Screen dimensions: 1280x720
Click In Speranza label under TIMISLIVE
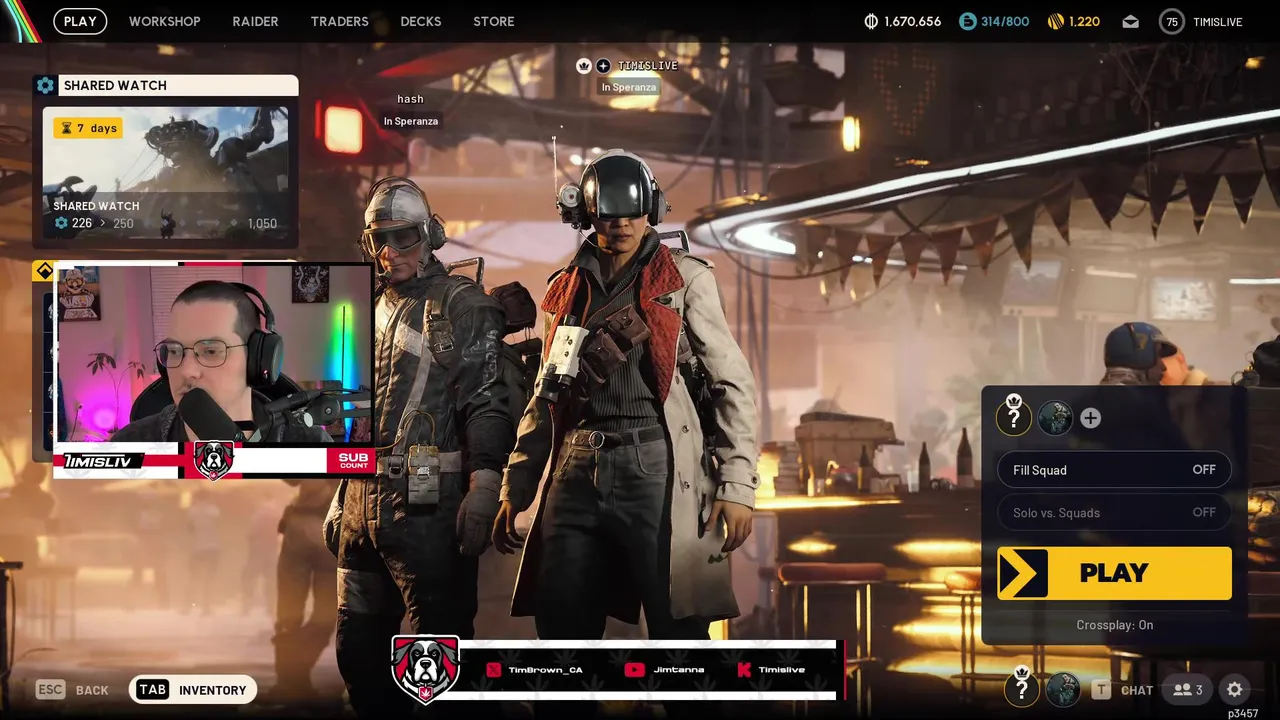[x=629, y=87]
